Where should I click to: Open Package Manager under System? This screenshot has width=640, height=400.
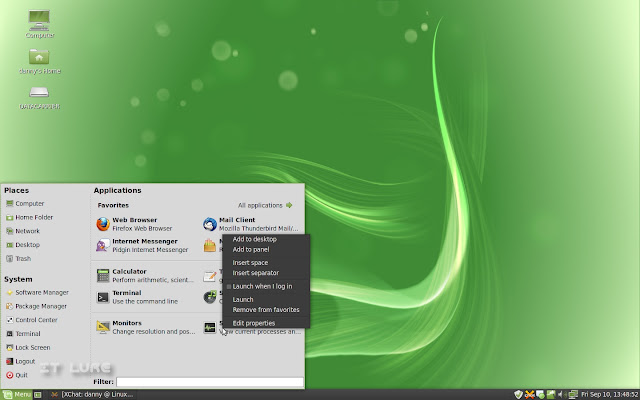[37, 307]
